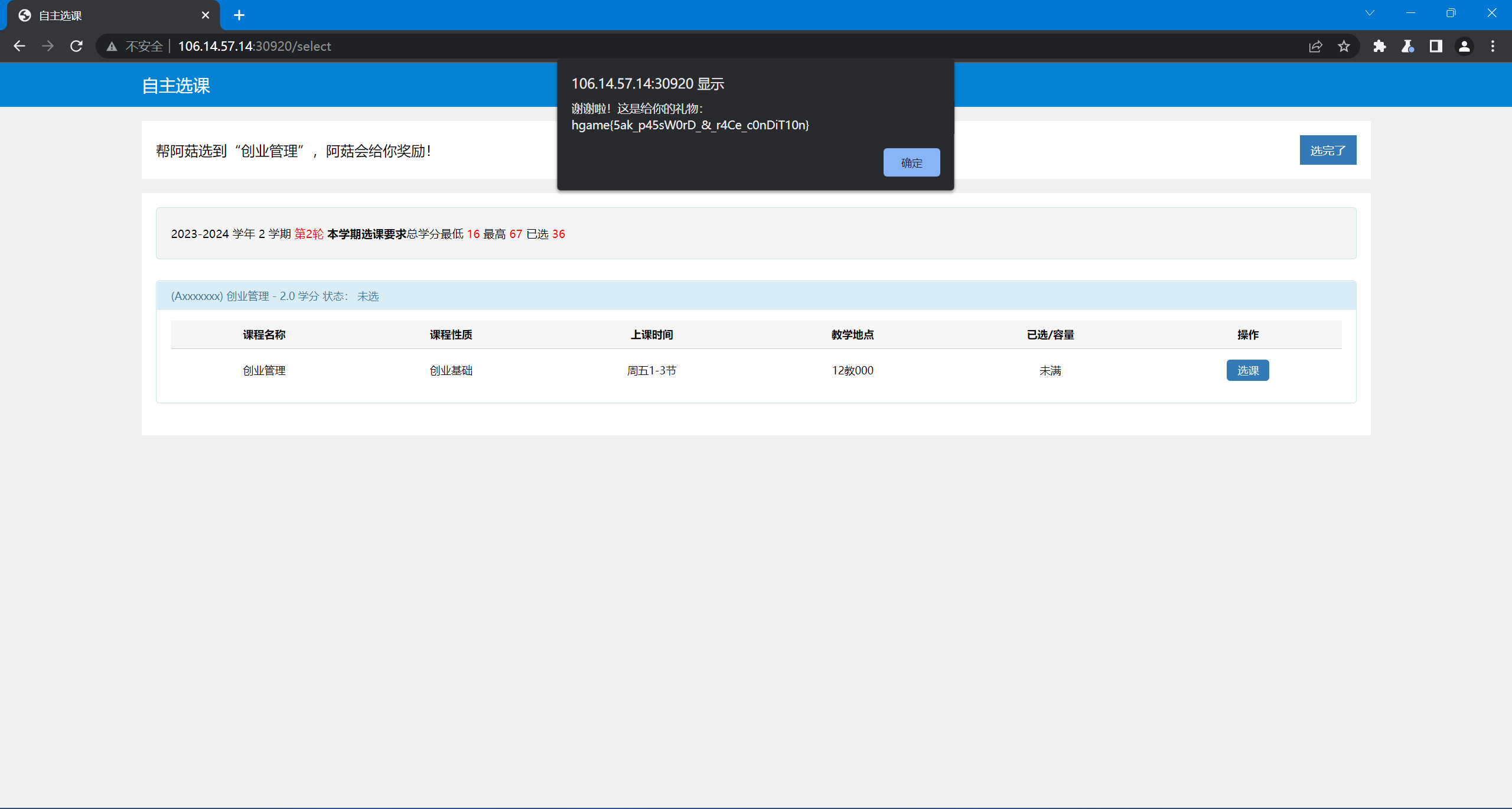
Task: Open the profile avatar menu
Action: click(1464, 46)
